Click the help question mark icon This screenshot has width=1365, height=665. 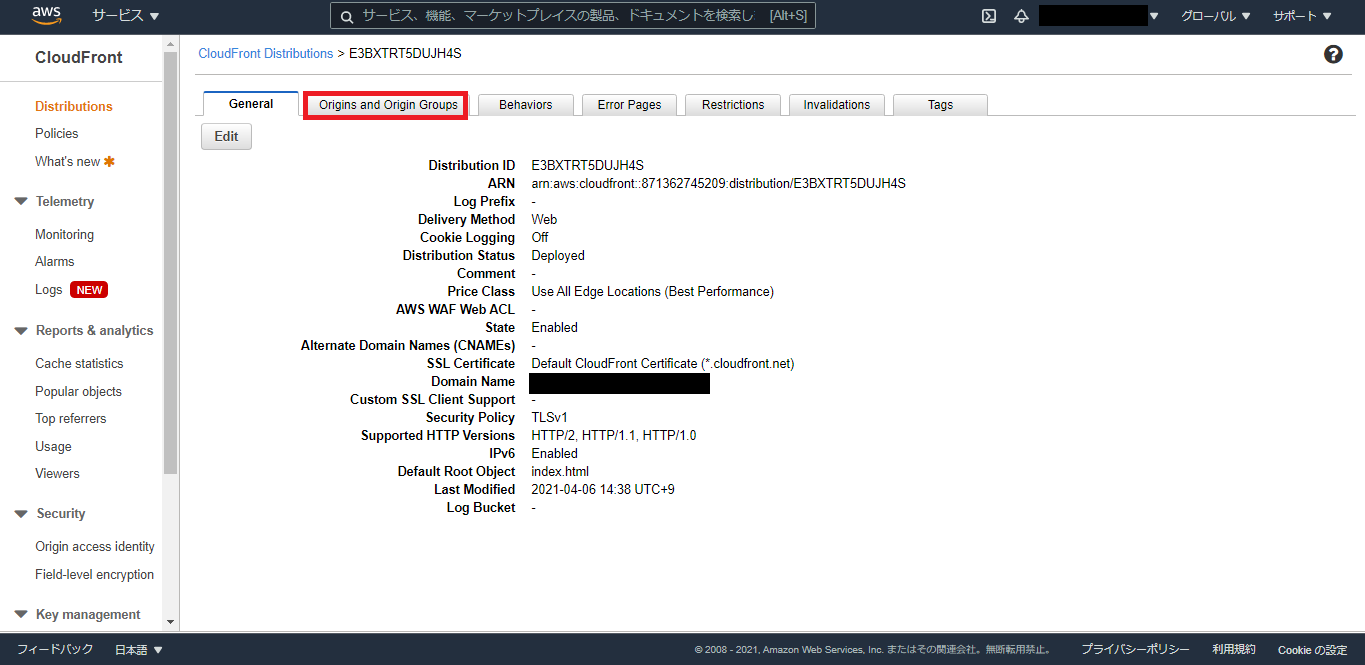point(1333,55)
